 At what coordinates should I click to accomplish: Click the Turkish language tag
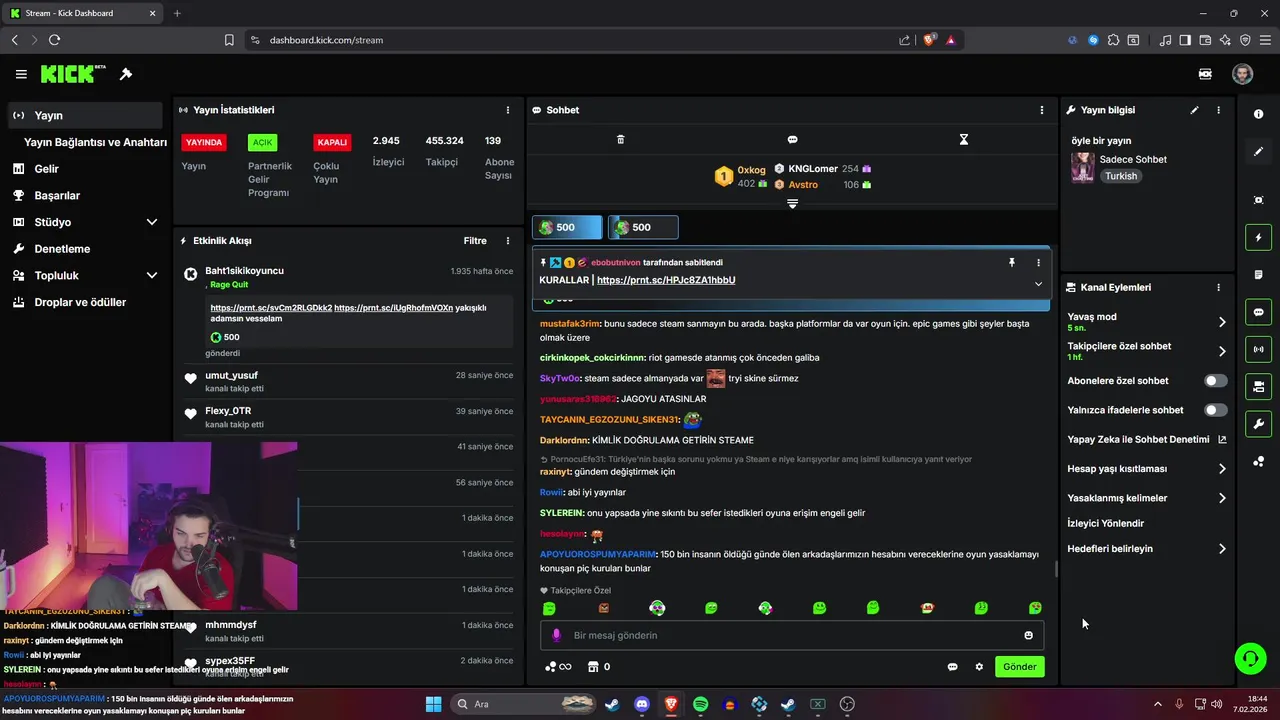(x=1121, y=176)
